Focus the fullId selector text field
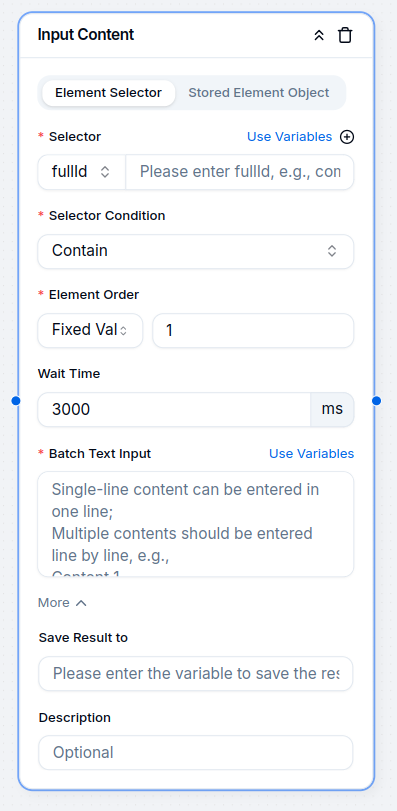 click(240, 172)
